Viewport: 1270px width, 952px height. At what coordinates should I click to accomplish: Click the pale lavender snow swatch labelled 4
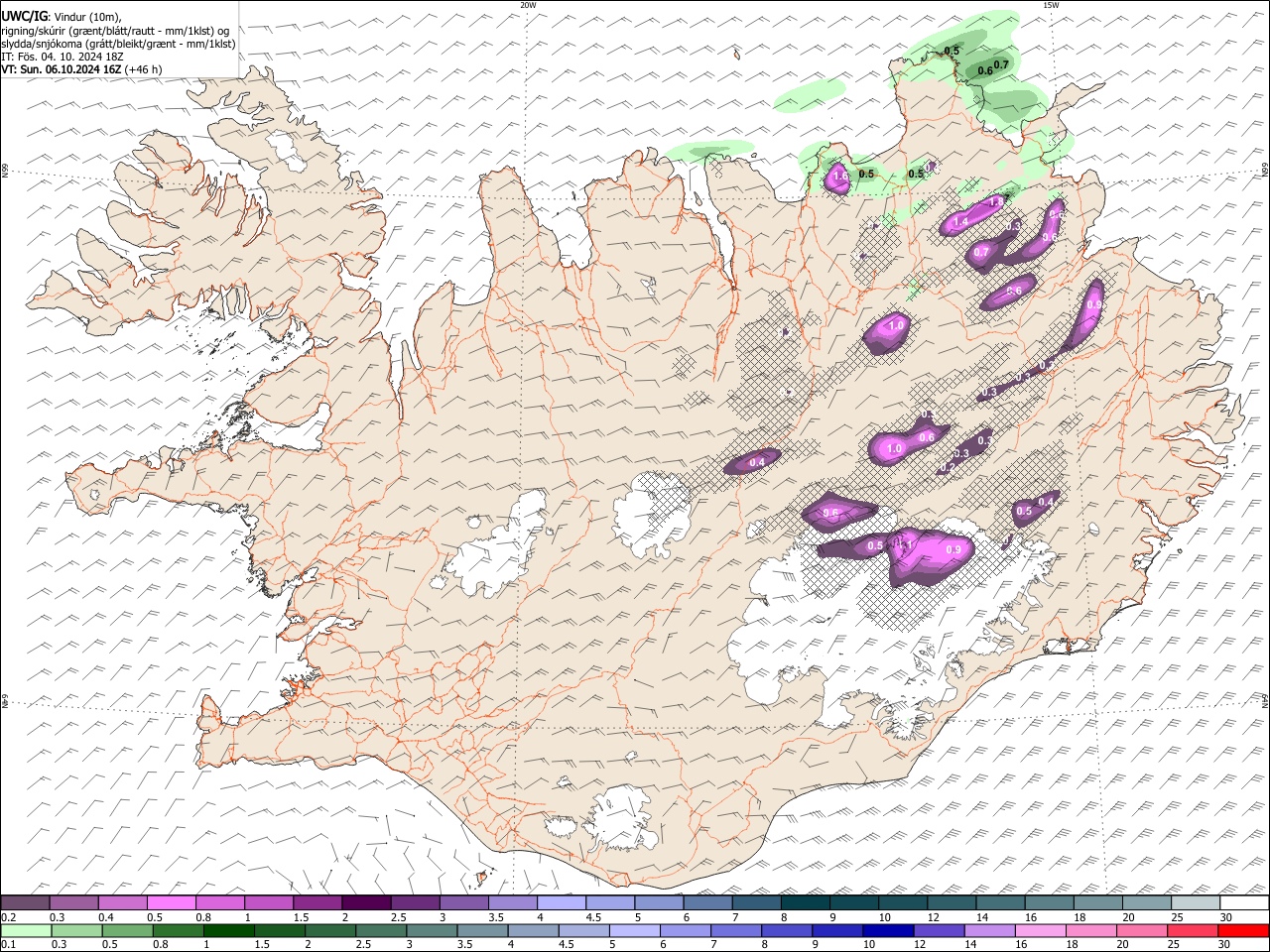coord(562,903)
